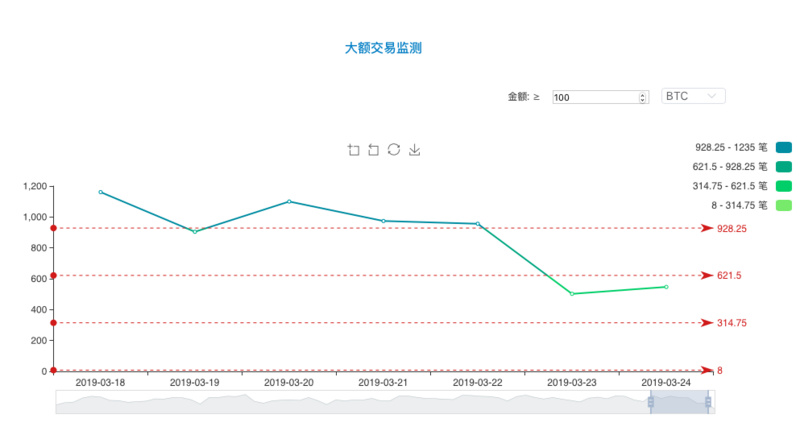
Task: Restore chart with the refresh icon
Action: pos(394,149)
